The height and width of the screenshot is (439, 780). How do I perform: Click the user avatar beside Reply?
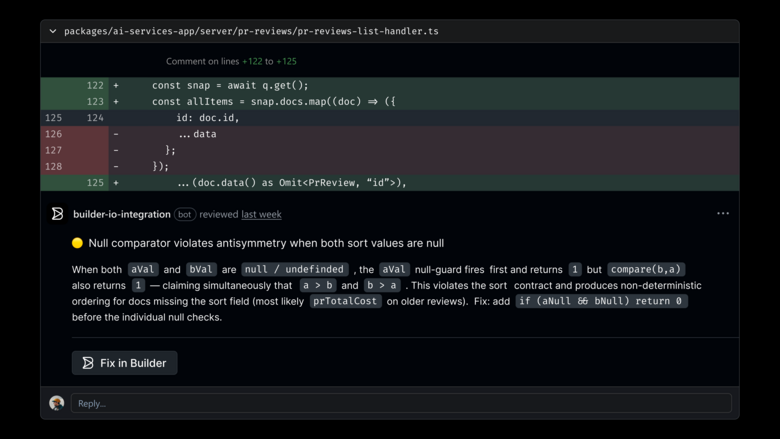[57, 403]
